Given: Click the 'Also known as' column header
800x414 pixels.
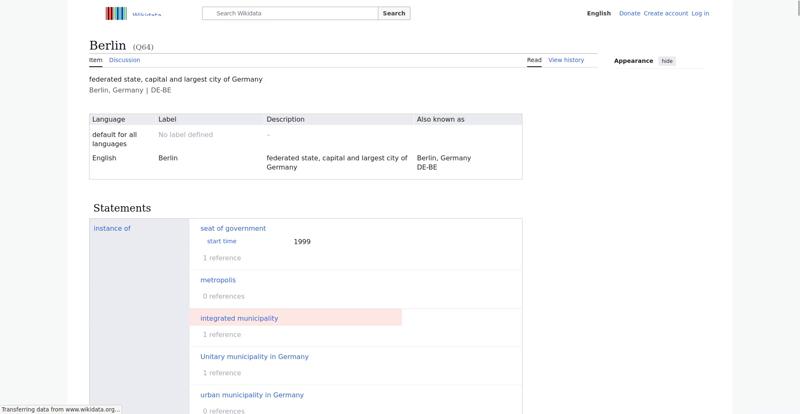Looking at the screenshot, I should point(440,119).
